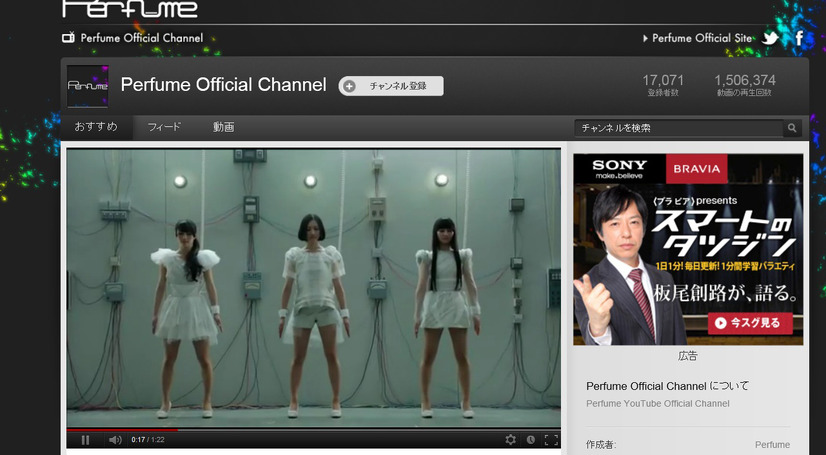The image size is (826, 455).
Task: Open the 動画 tab
Action: click(223, 127)
